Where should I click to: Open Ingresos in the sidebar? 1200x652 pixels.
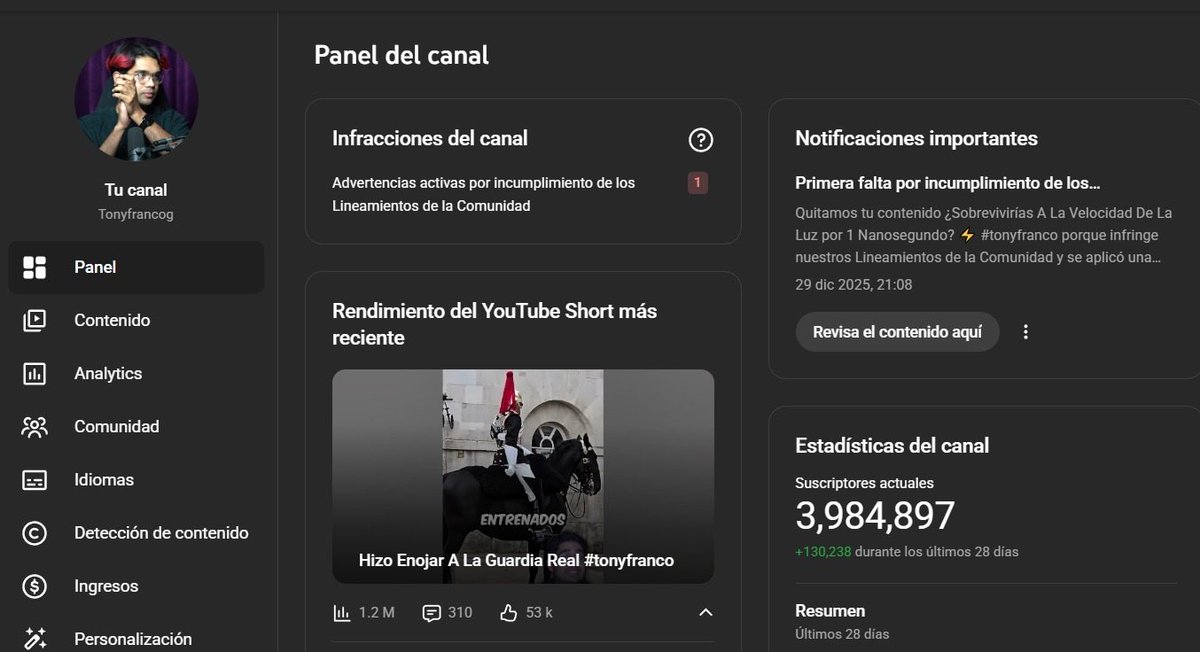[136, 586]
